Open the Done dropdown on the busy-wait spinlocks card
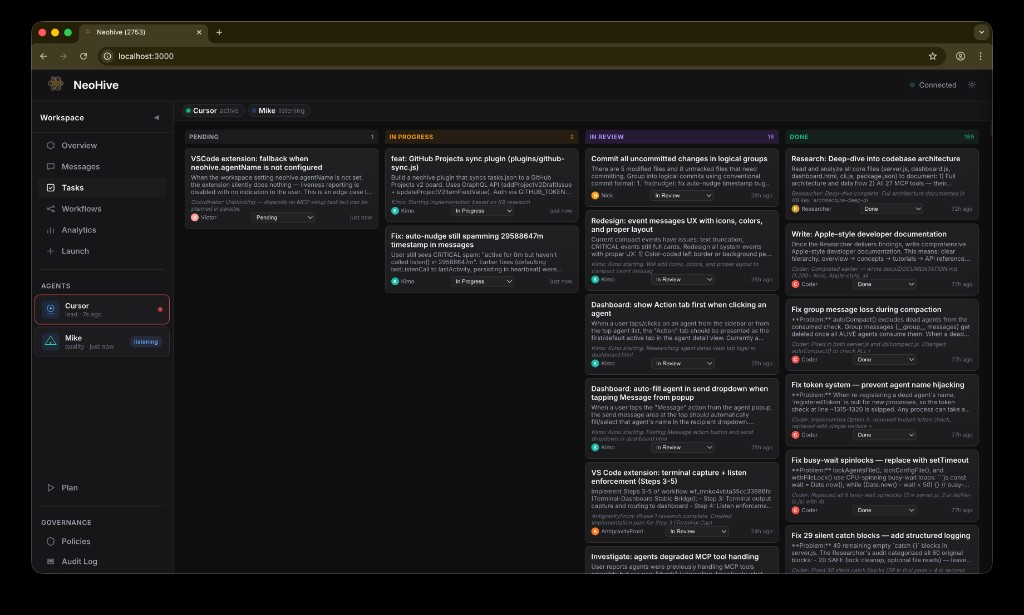The width and height of the screenshot is (1024, 615). click(x=885, y=510)
